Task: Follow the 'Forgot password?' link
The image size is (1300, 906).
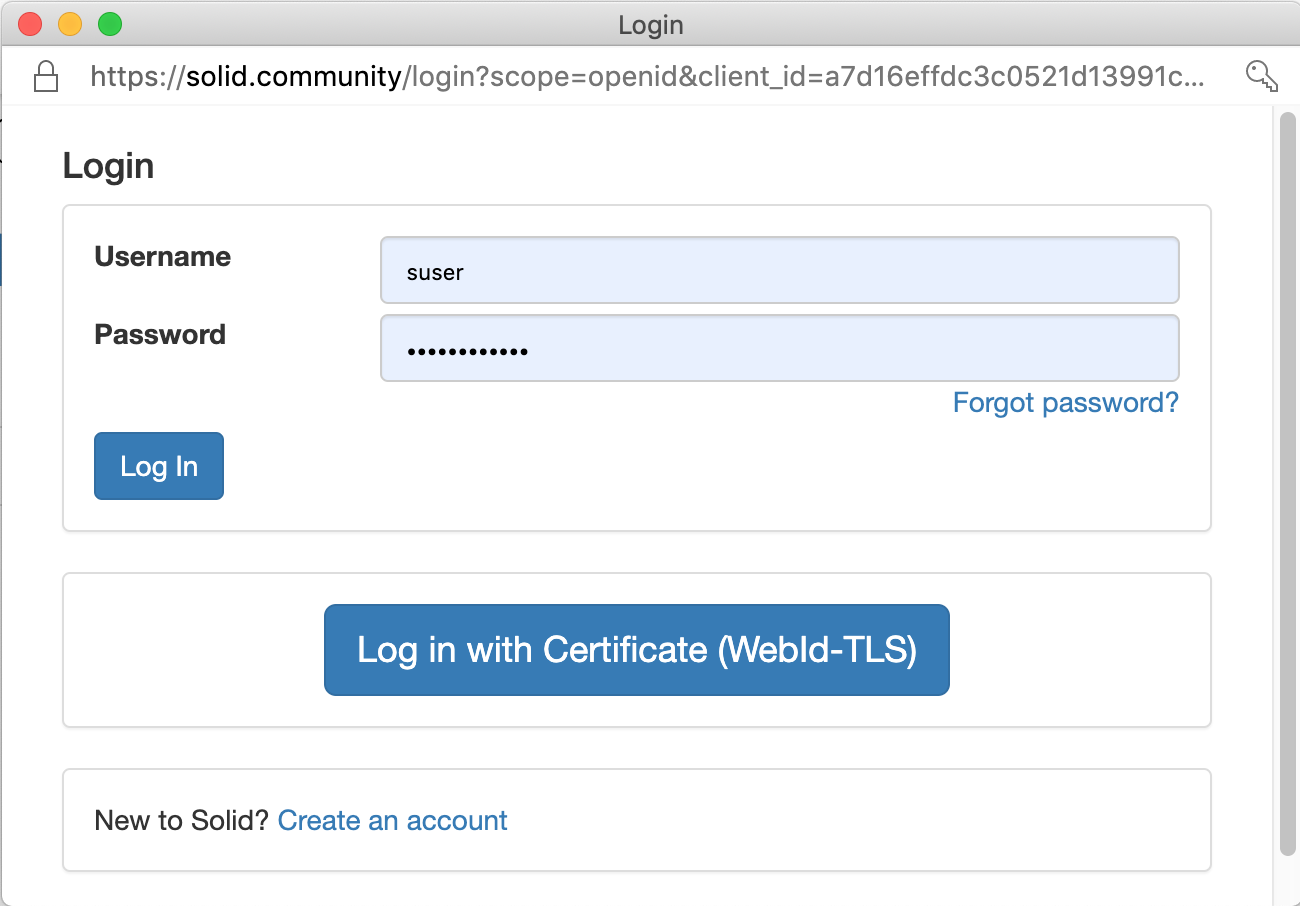Action: 1065,403
